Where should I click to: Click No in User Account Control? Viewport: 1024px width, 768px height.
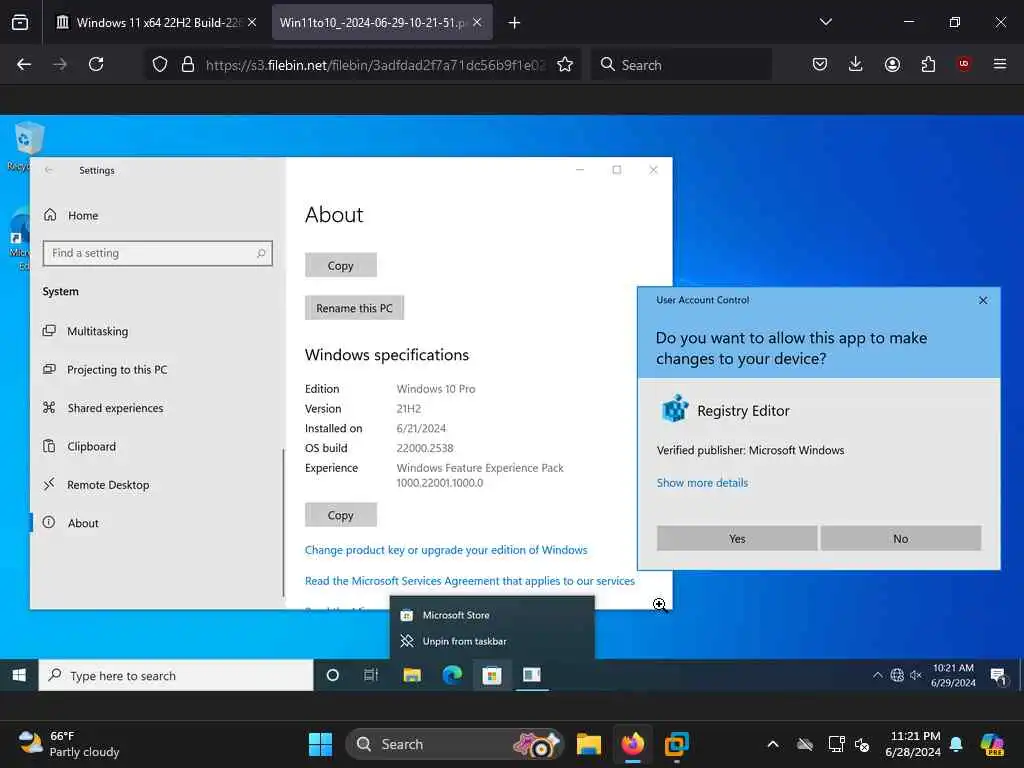(x=901, y=539)
